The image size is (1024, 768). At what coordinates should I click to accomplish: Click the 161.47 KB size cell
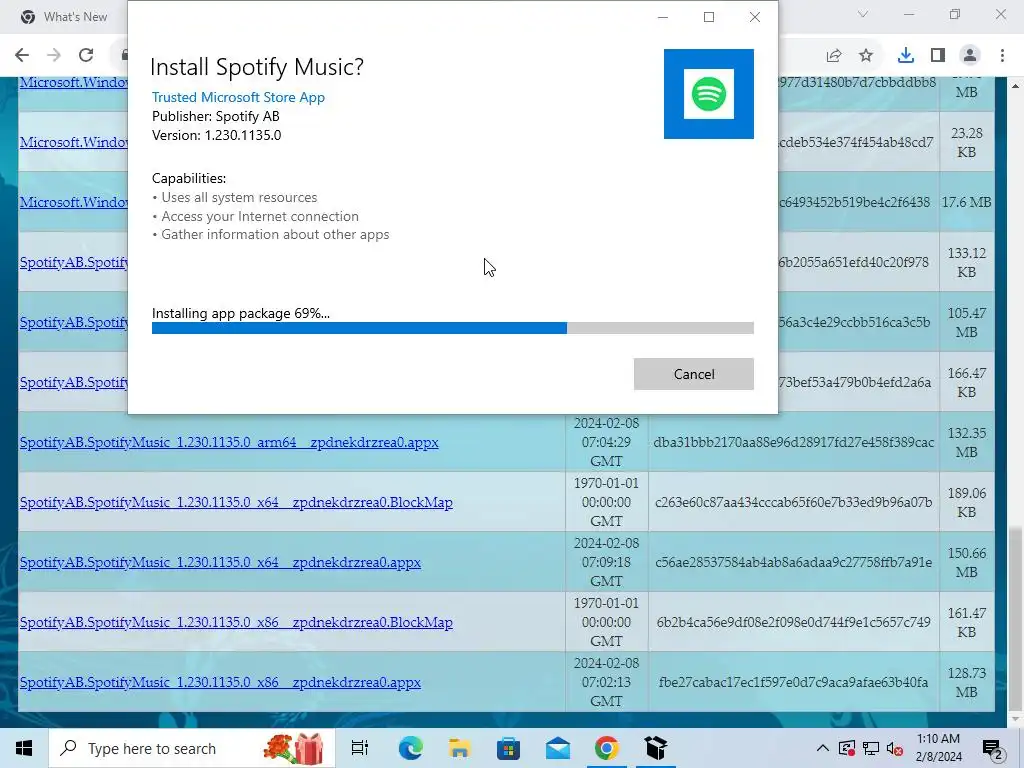[x=967, y=622]
